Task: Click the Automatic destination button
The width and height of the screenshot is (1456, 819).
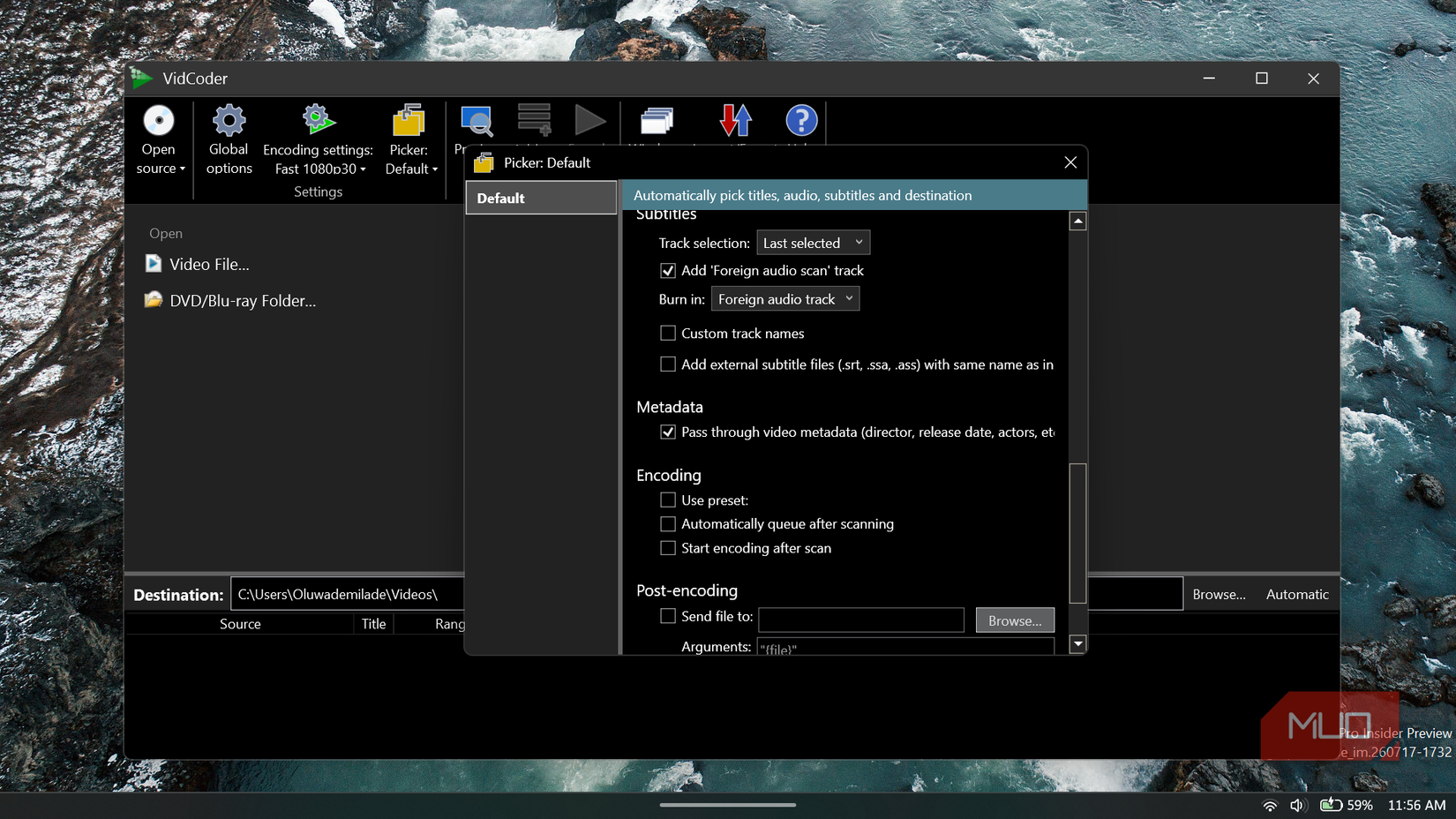Action: pyautogui.click(x=1297, y=594)
